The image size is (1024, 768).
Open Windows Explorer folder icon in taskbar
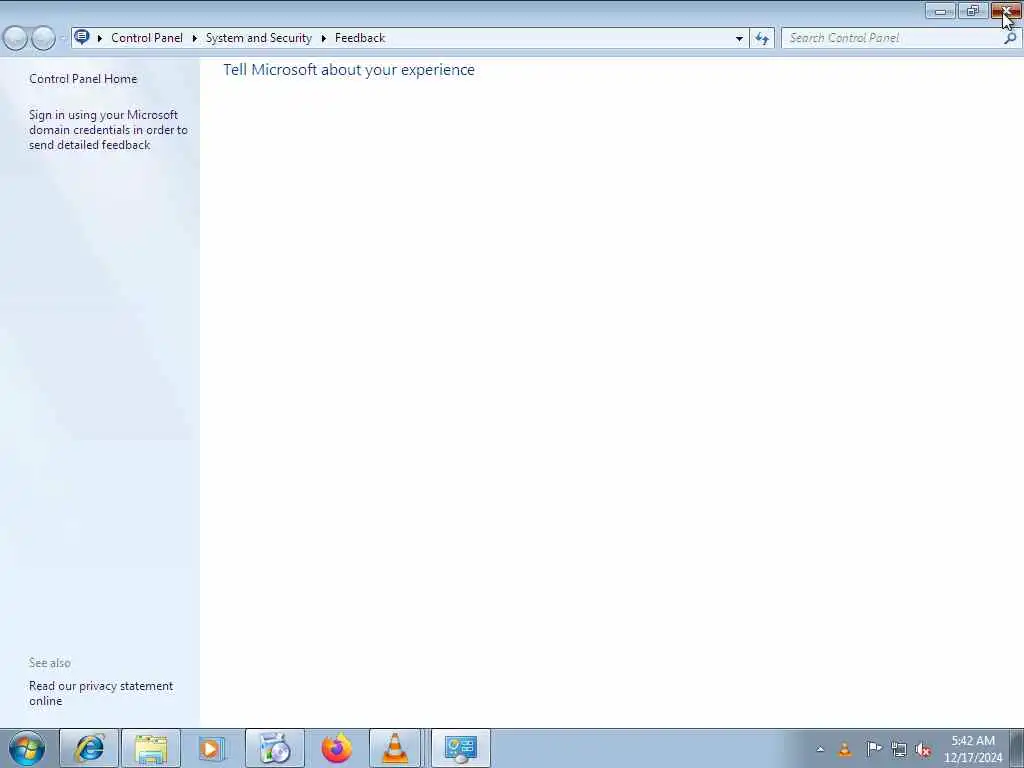coord(151,748)
